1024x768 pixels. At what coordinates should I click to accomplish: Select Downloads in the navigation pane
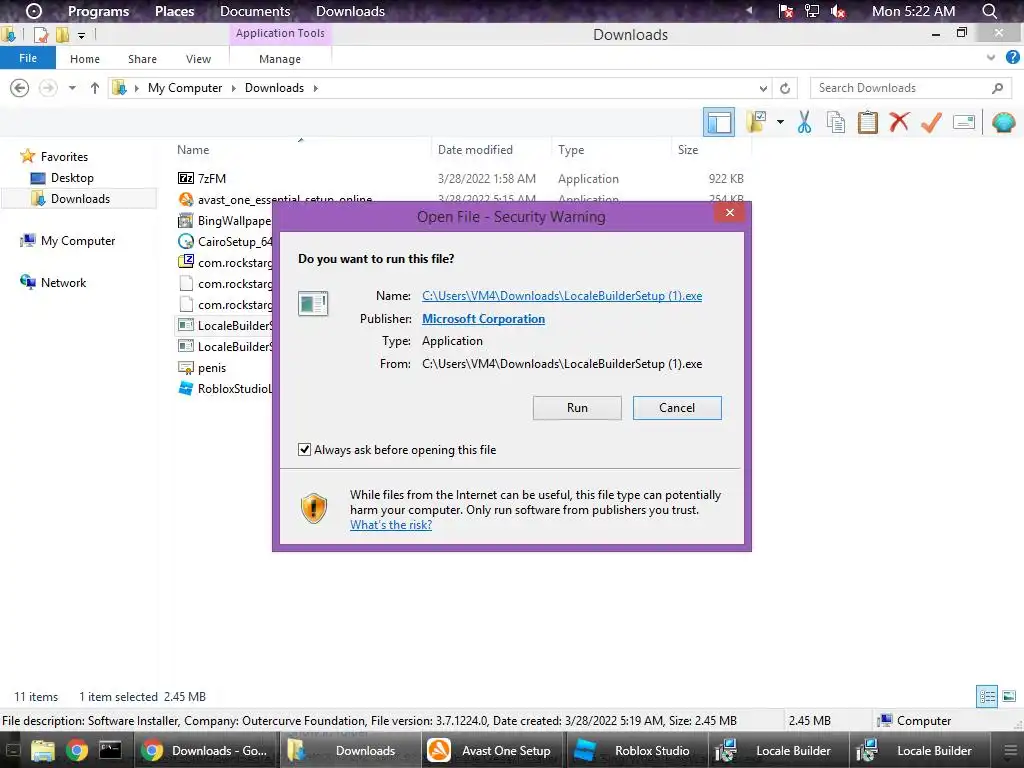point(80,199)
